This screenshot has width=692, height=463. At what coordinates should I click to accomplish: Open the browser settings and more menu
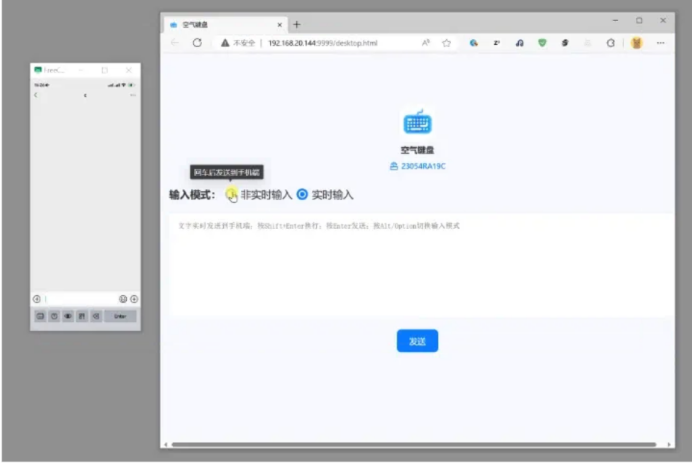[660, 43]
